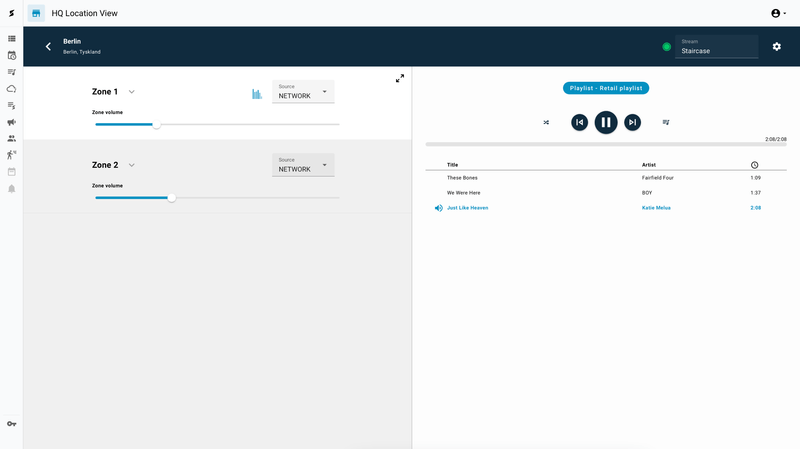Screen dimensions: 800x449
Task: Open the key icon at sidebar bottom
Action: (12, 424)
